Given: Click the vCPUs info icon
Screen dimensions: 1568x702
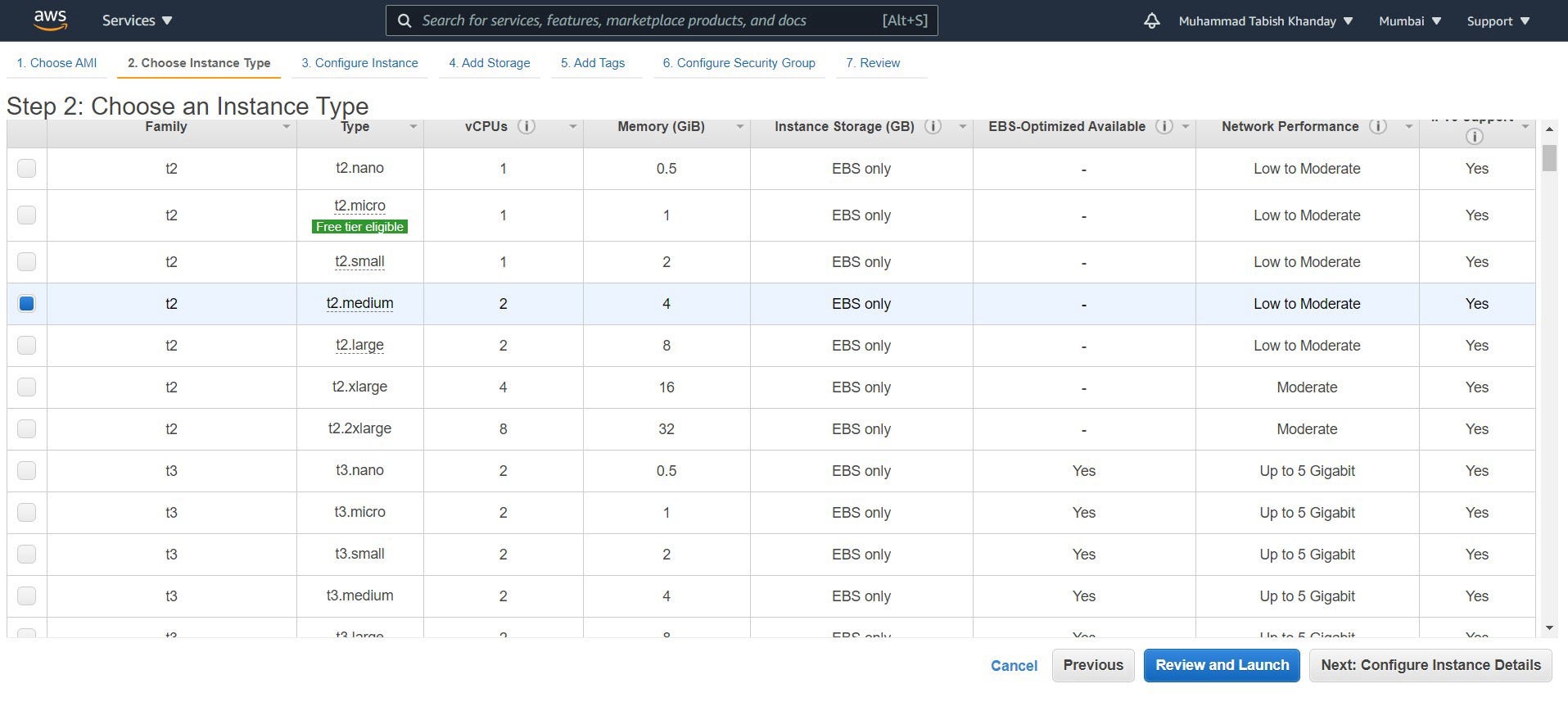Looking at the screenshot, I should 526,126.
